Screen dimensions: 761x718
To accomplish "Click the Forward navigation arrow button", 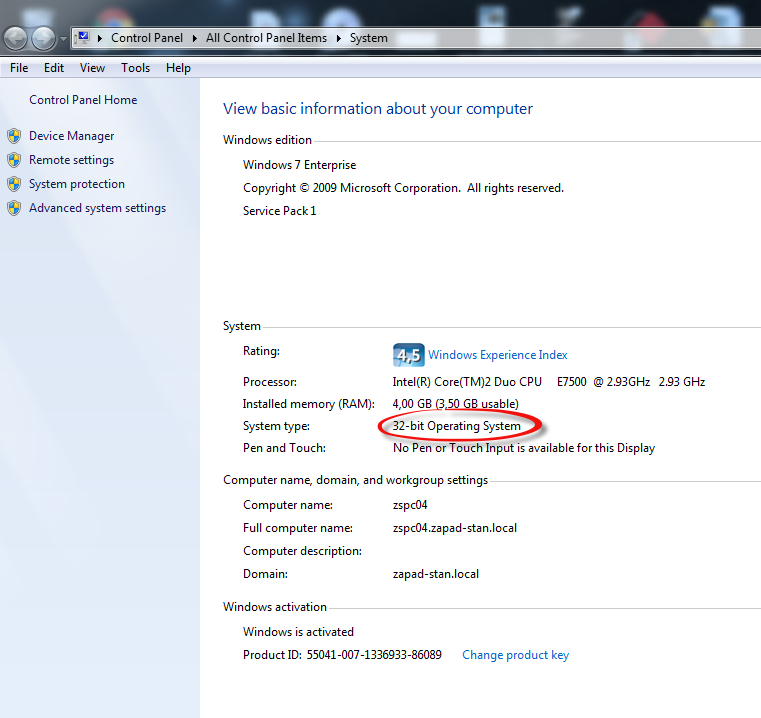I will pos(44,38).
